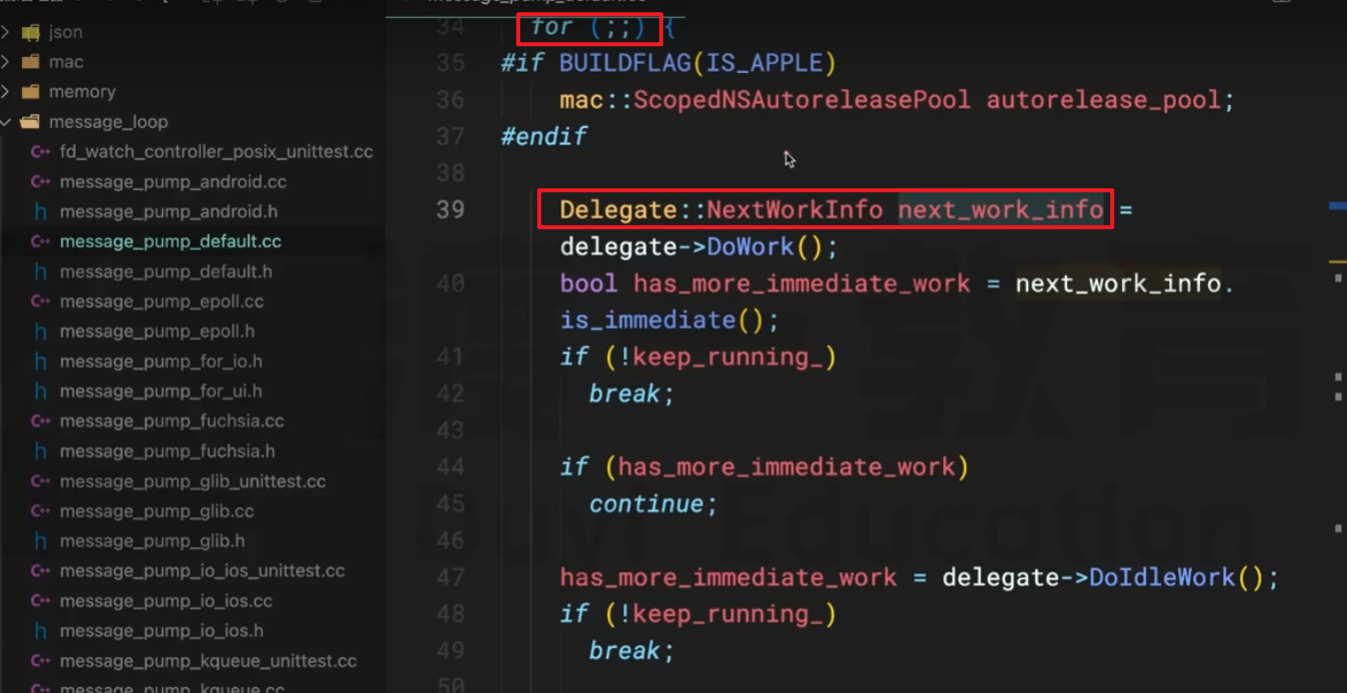Click the #endif directive on line 37
The height and width of the screenshot is (693, 1347).
tap(544, 137)
